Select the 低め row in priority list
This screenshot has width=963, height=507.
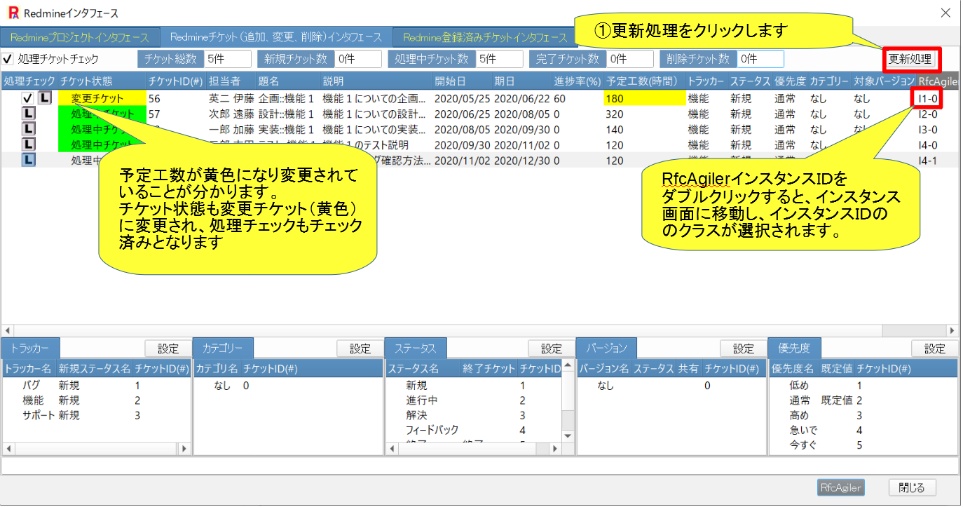click(x=864, y=385)
